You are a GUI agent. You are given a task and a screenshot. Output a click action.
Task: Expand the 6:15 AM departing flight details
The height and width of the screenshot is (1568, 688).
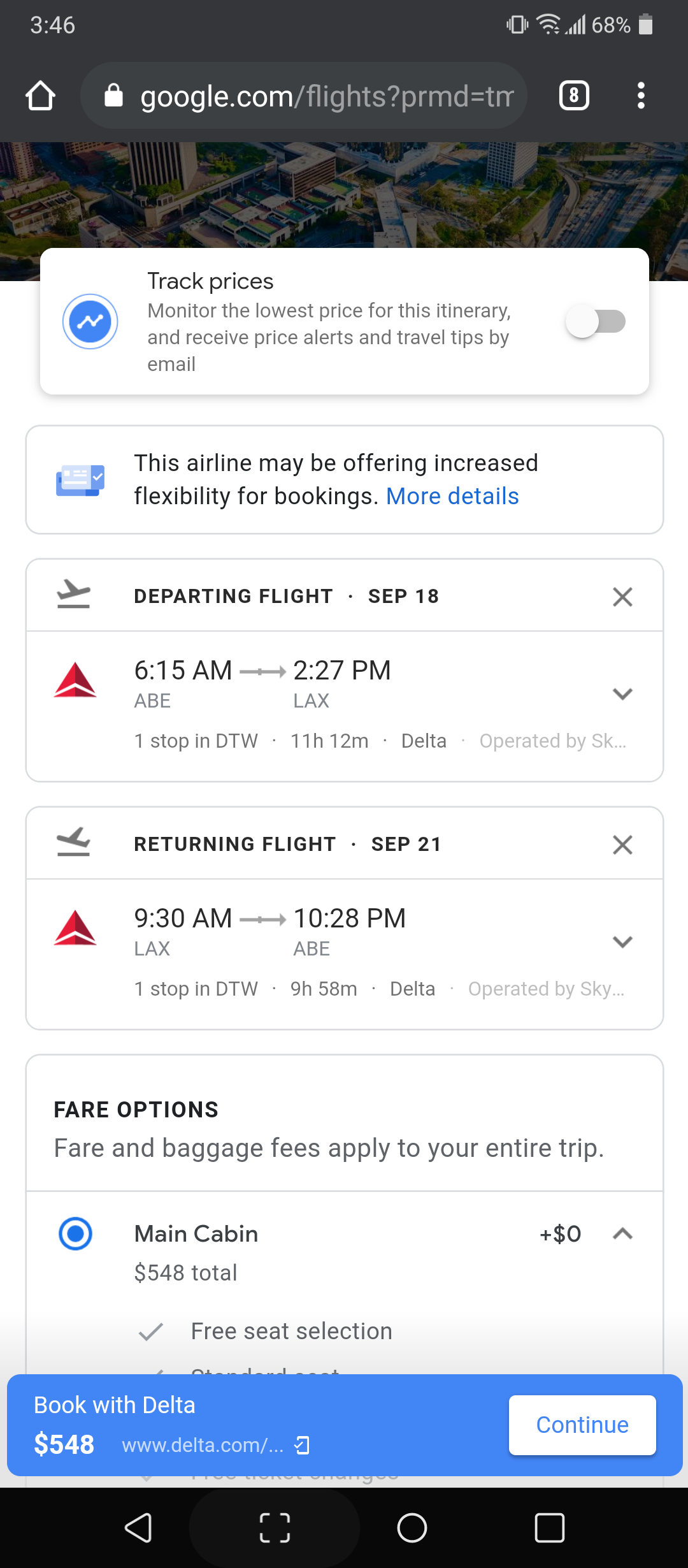click(622, 693)
